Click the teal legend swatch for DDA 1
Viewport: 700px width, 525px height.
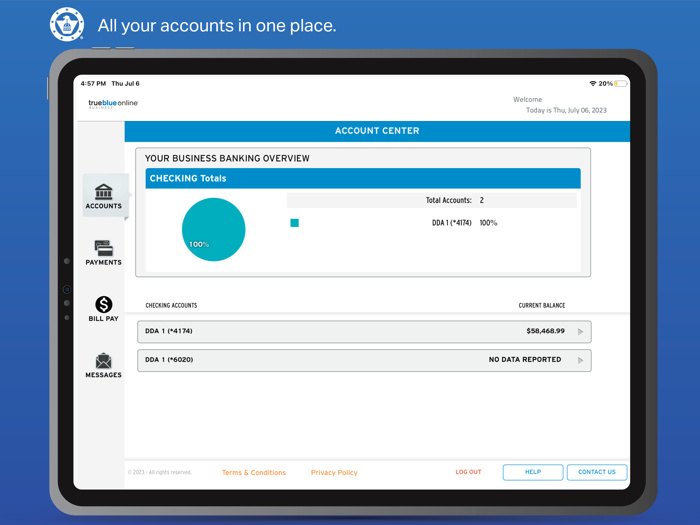coord(295,223)
